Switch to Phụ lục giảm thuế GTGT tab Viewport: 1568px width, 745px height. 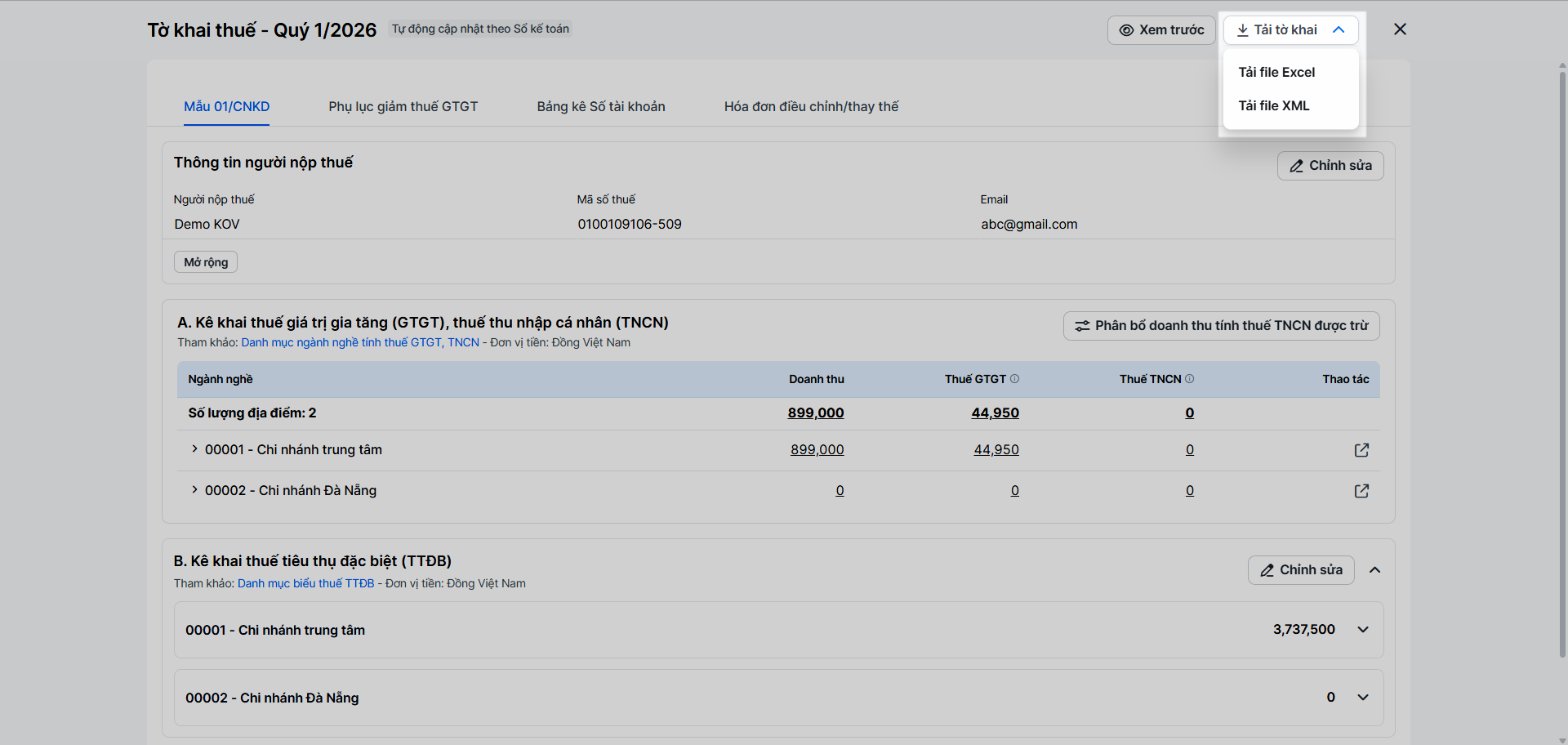coord(403,106)
